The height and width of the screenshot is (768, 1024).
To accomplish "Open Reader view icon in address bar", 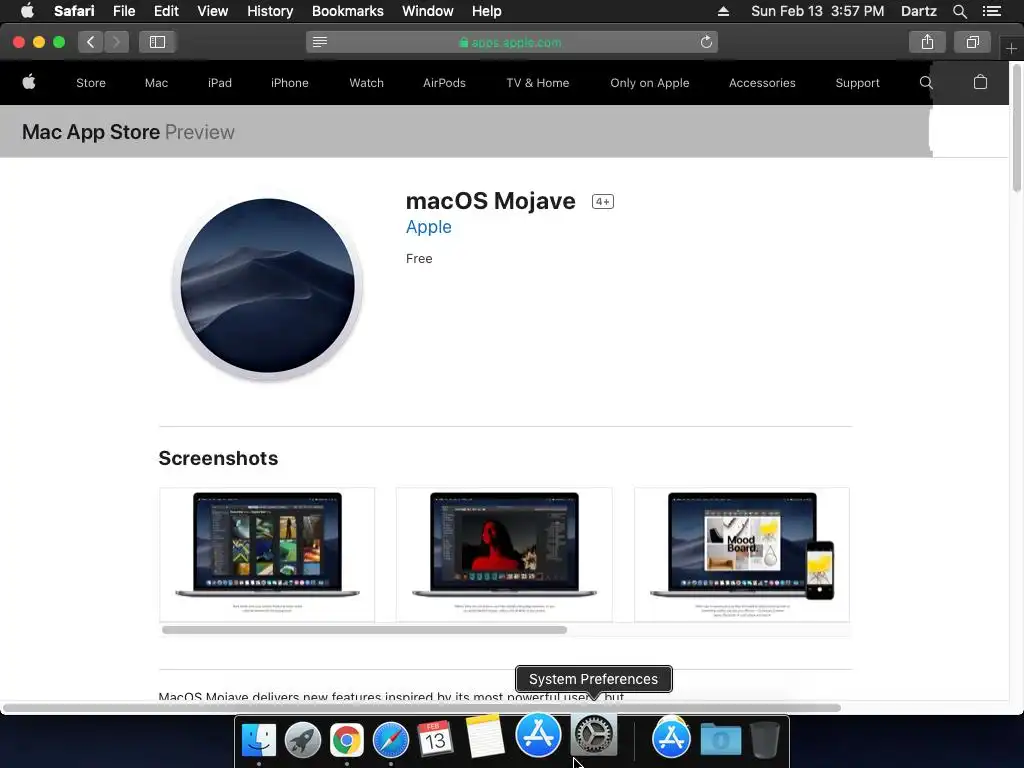I will [320, 42].
